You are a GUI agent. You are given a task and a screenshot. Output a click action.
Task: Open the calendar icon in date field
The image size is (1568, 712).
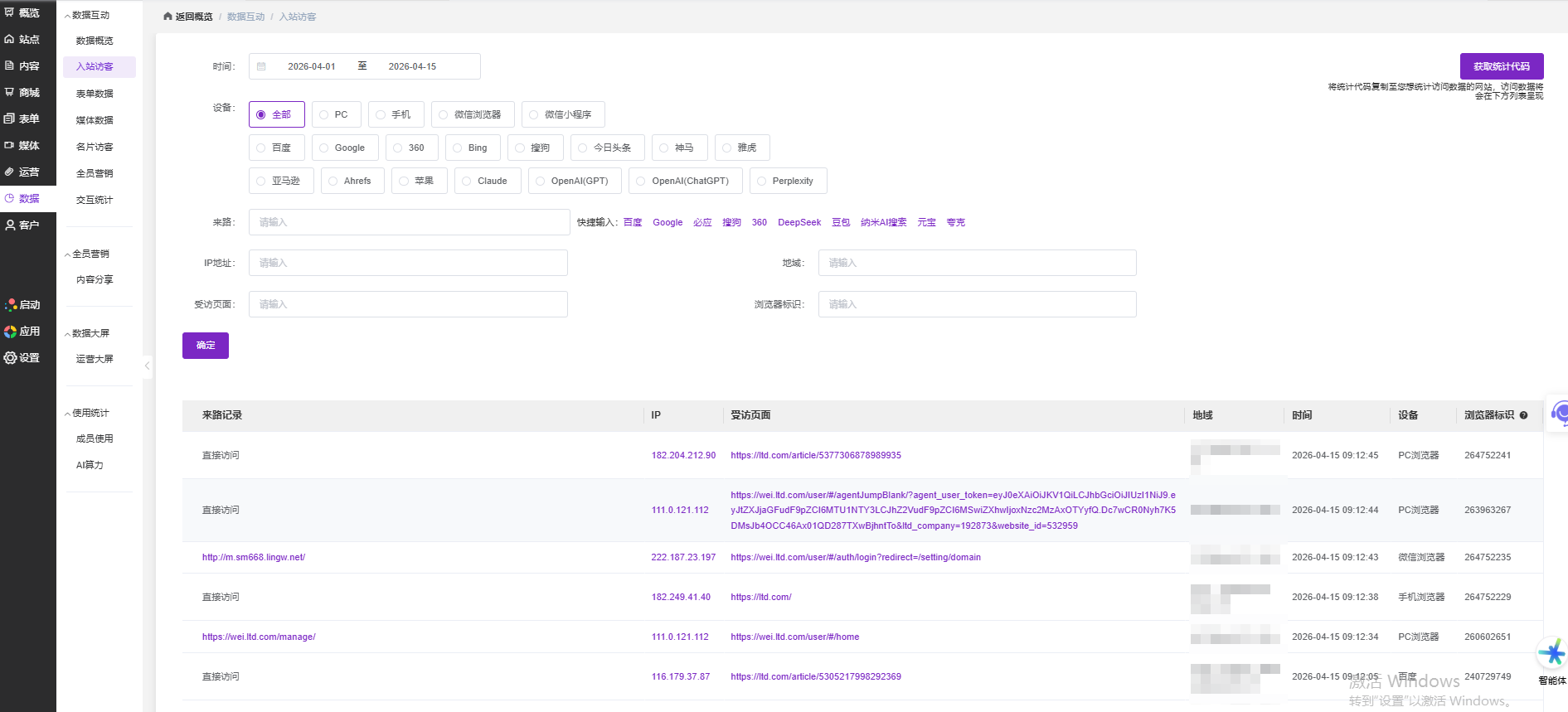(x=261, y=66)
